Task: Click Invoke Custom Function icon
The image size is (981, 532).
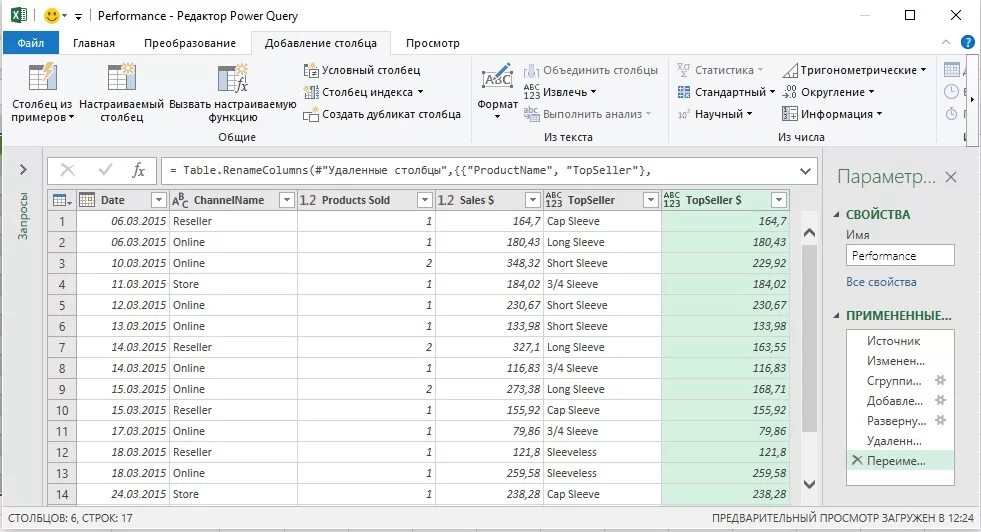Action: (x=232, y=78)
